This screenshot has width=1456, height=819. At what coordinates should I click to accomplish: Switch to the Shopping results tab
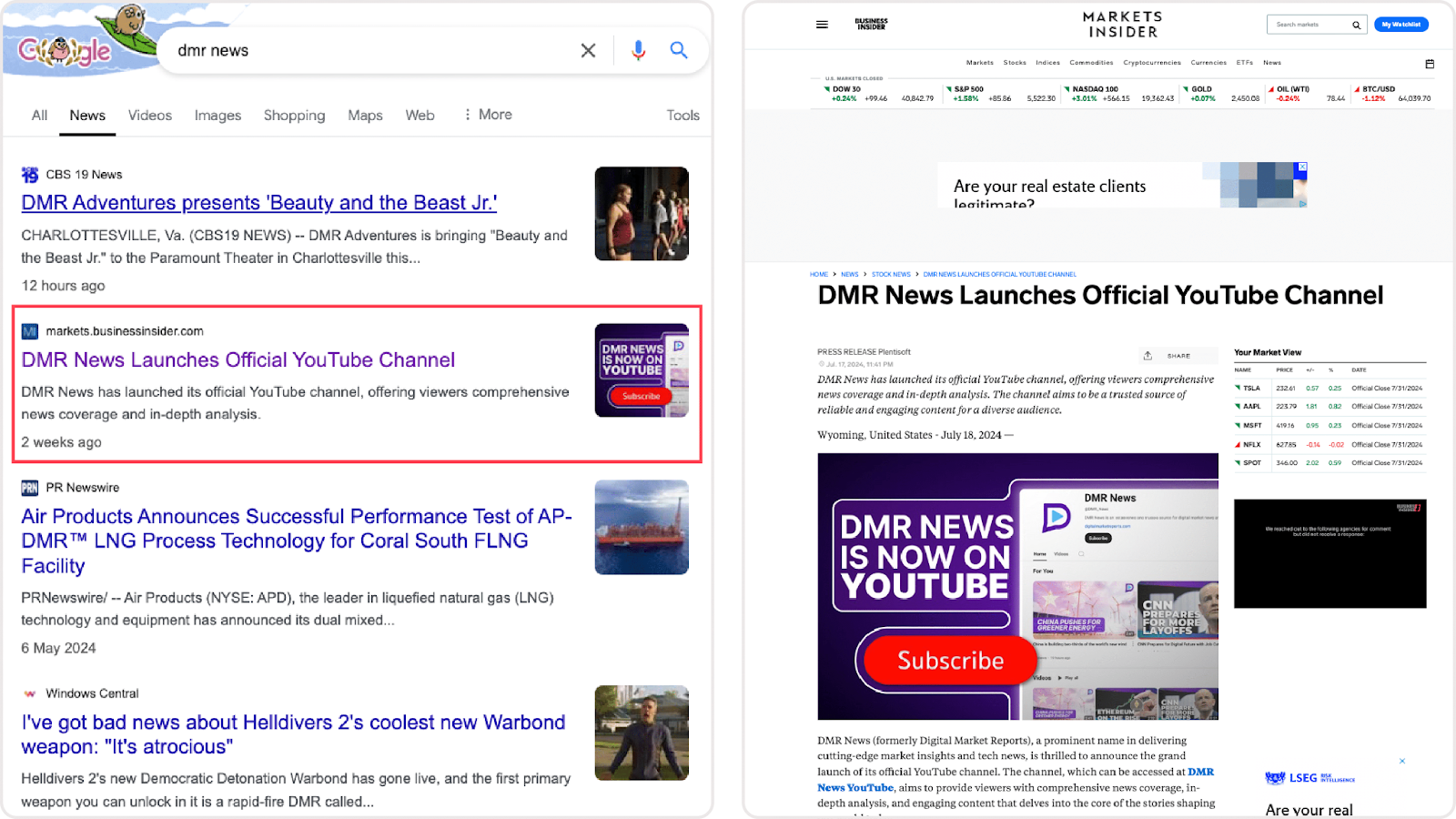pos(294,116)
